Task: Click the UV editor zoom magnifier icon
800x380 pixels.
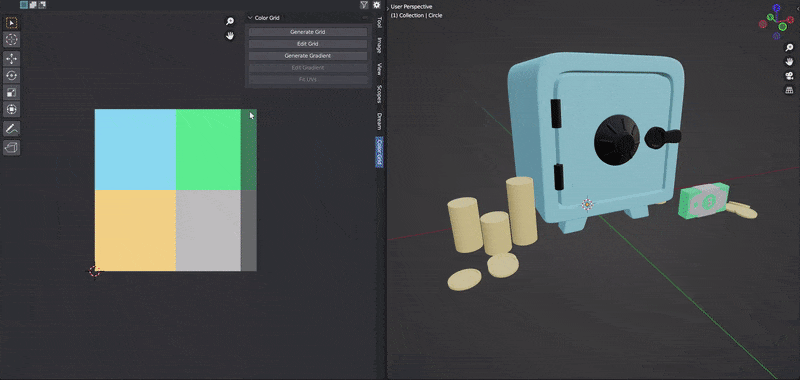Action: tap(230, 21)
